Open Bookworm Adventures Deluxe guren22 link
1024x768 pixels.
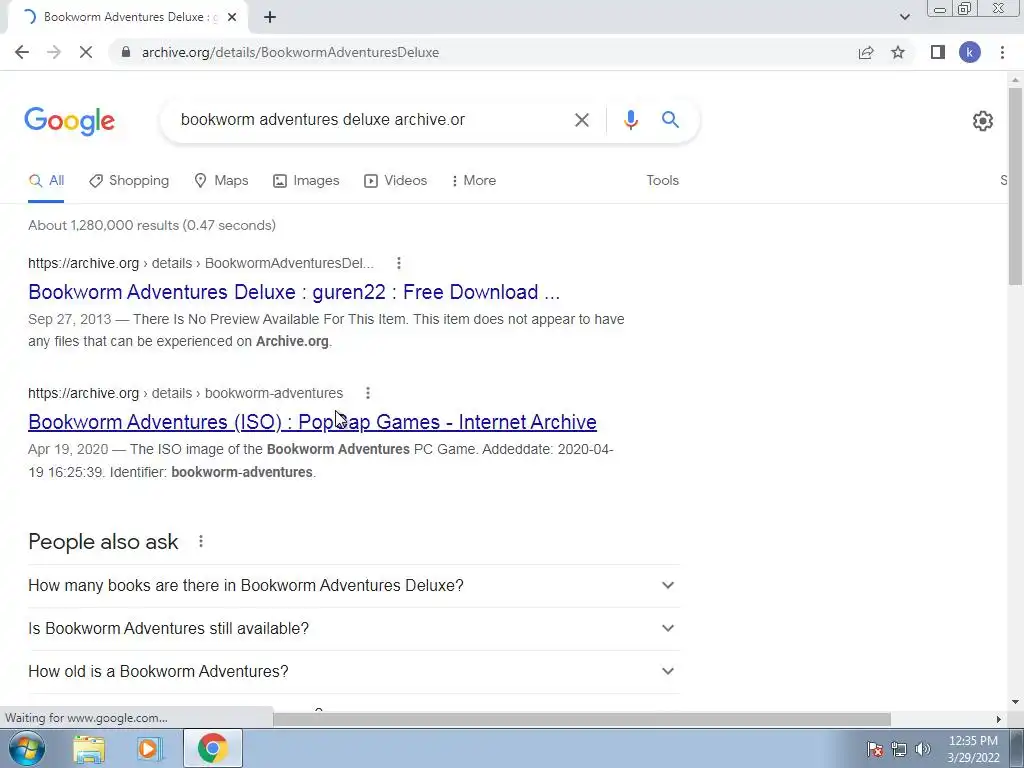[294, 292]
